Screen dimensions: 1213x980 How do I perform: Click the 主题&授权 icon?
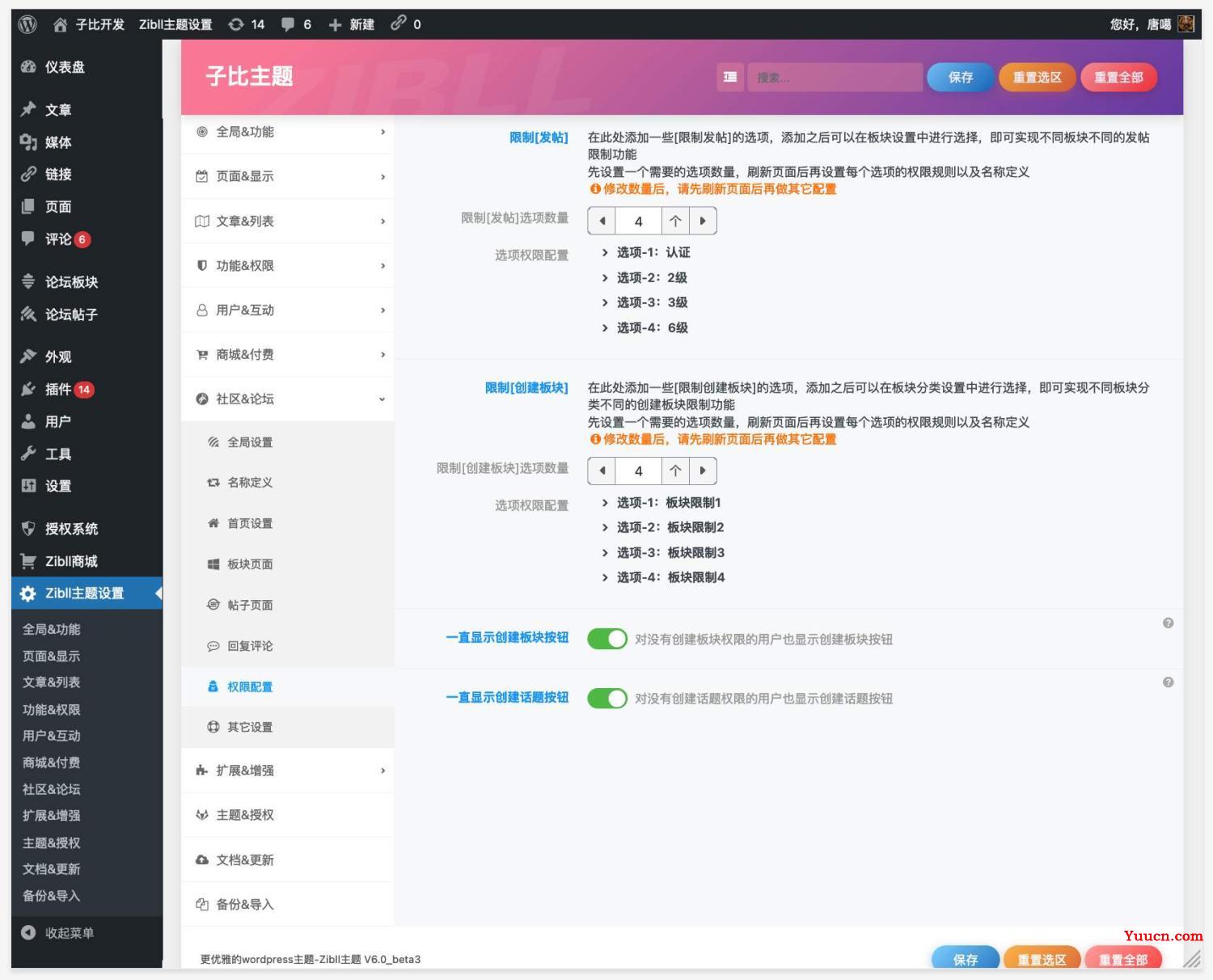coord(202,815)
